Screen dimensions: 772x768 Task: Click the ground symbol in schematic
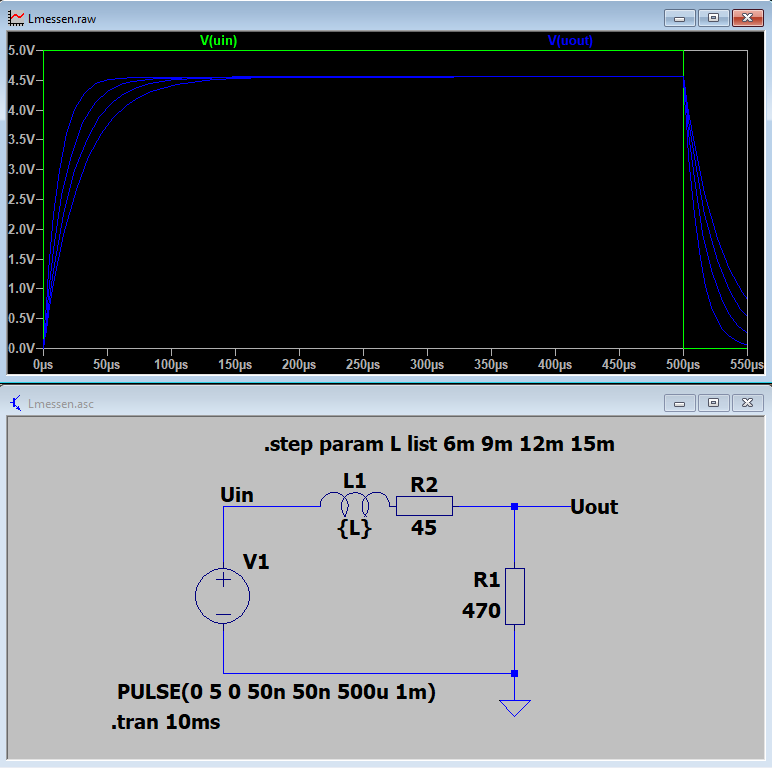(515, 708)
